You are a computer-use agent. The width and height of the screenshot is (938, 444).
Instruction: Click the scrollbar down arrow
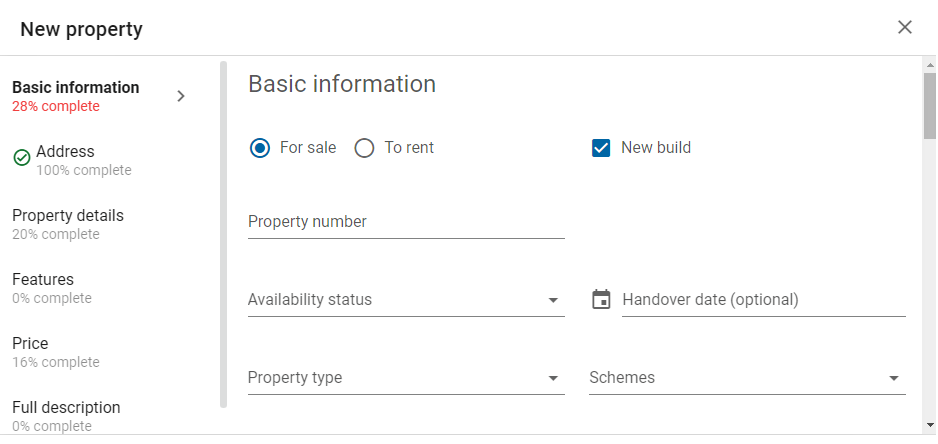click(930, 425)
